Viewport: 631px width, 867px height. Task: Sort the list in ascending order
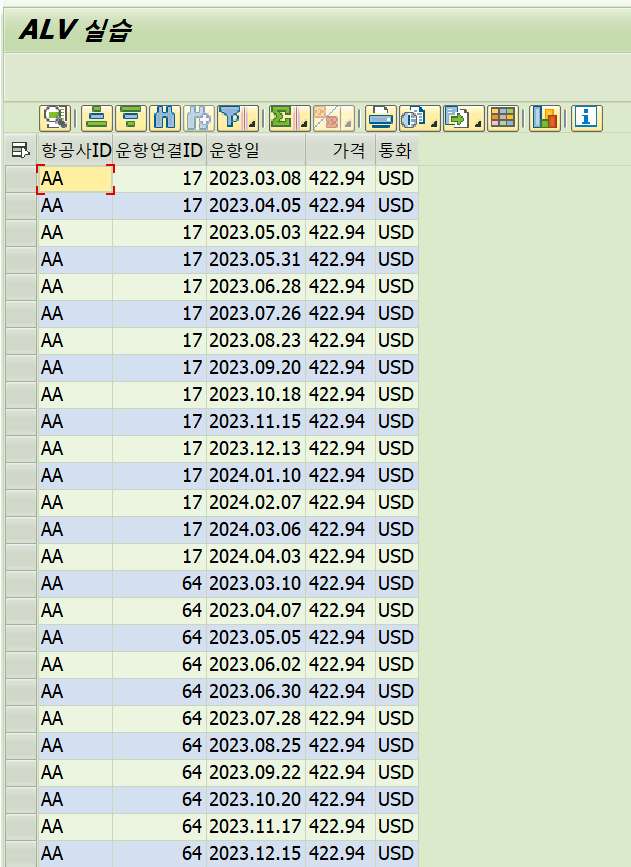coord(97,118)
